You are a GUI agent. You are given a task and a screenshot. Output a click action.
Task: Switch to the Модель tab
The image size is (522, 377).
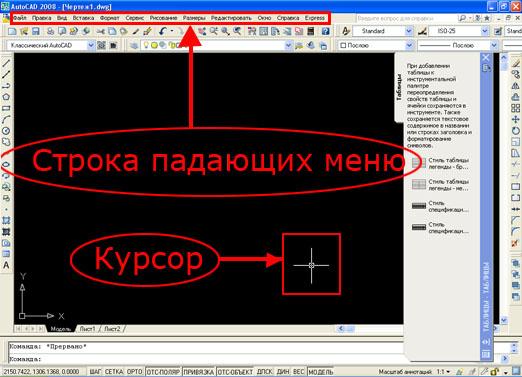61,329
